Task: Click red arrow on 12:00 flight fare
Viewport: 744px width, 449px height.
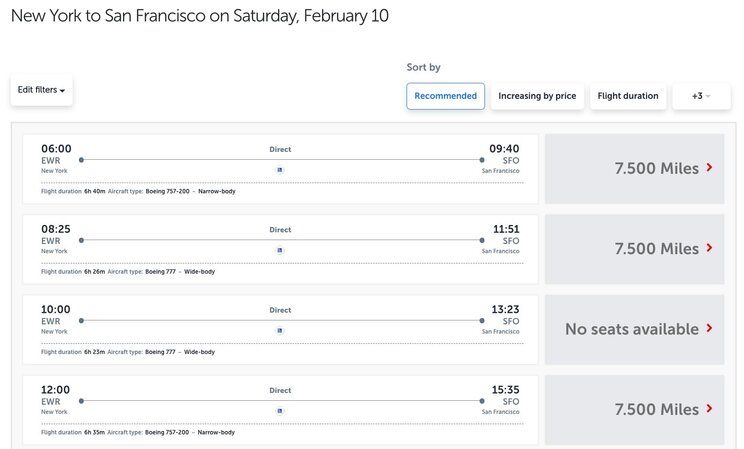Action: pyautogui.click(x=709, y=408)
